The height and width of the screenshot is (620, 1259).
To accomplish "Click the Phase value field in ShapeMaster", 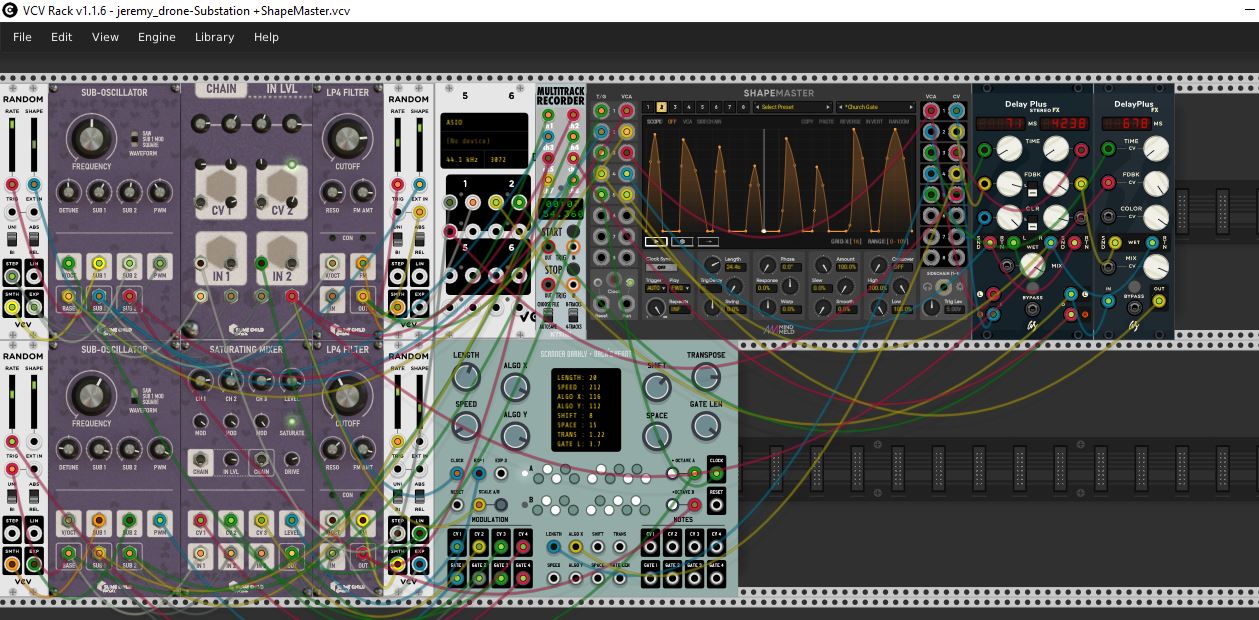I will click(791, 267).
